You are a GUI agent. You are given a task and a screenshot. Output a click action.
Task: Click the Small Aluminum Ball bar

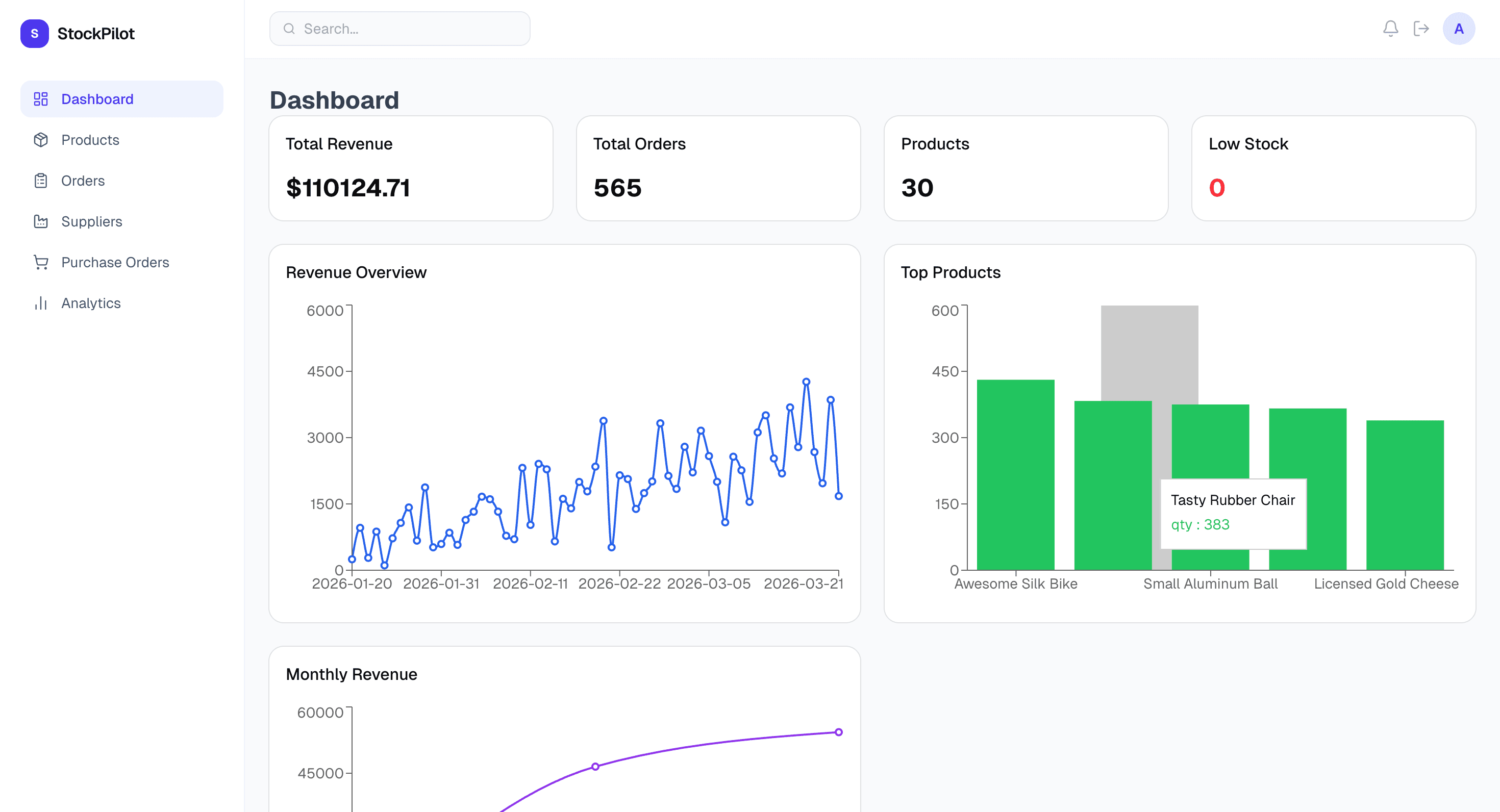click(1210, 487)
